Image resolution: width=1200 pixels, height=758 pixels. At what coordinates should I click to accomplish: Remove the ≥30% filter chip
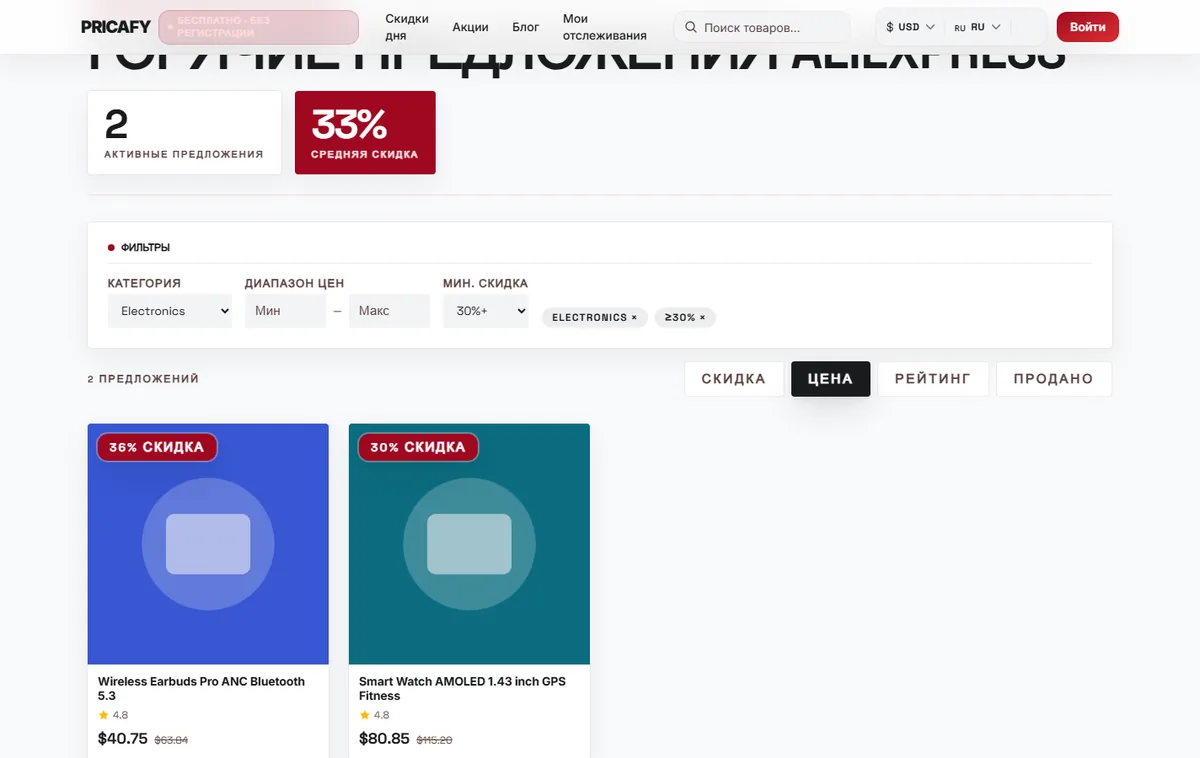(x=702, y=318)
